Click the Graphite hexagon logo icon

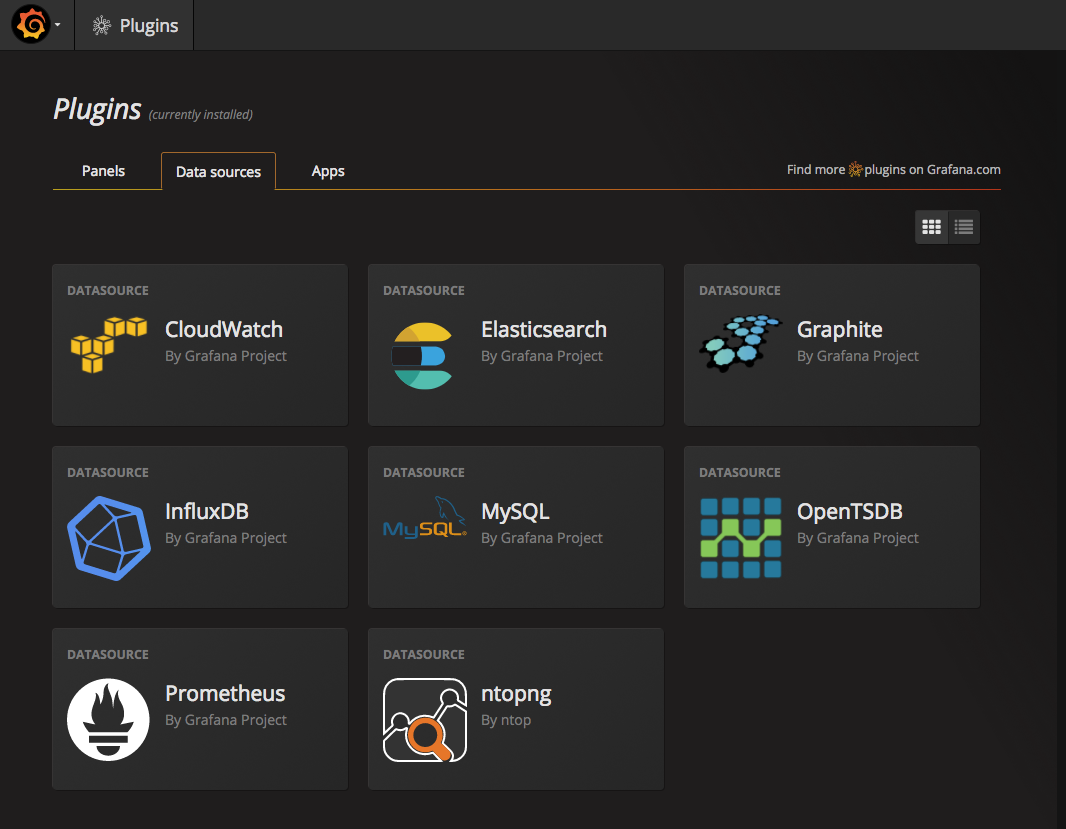click(740, 343)
